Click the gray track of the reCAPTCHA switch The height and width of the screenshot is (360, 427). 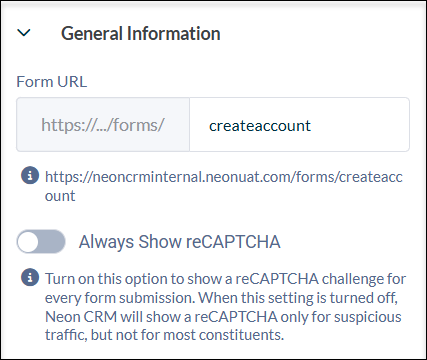[52, 241]
